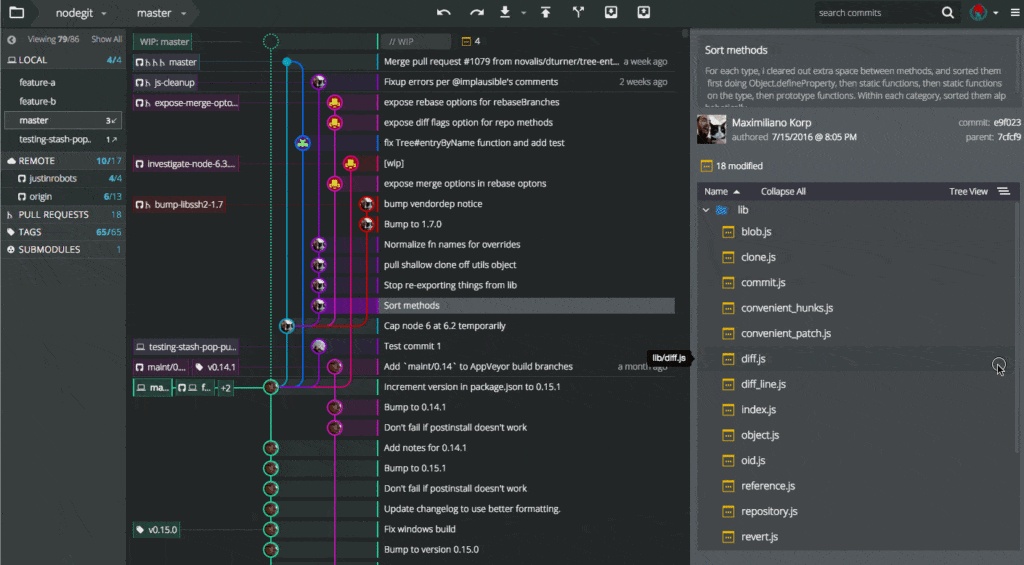The image size is (1024, 565).
Task: Click the Redo arrow icon in toolbar
Action: tap(477, 12)
